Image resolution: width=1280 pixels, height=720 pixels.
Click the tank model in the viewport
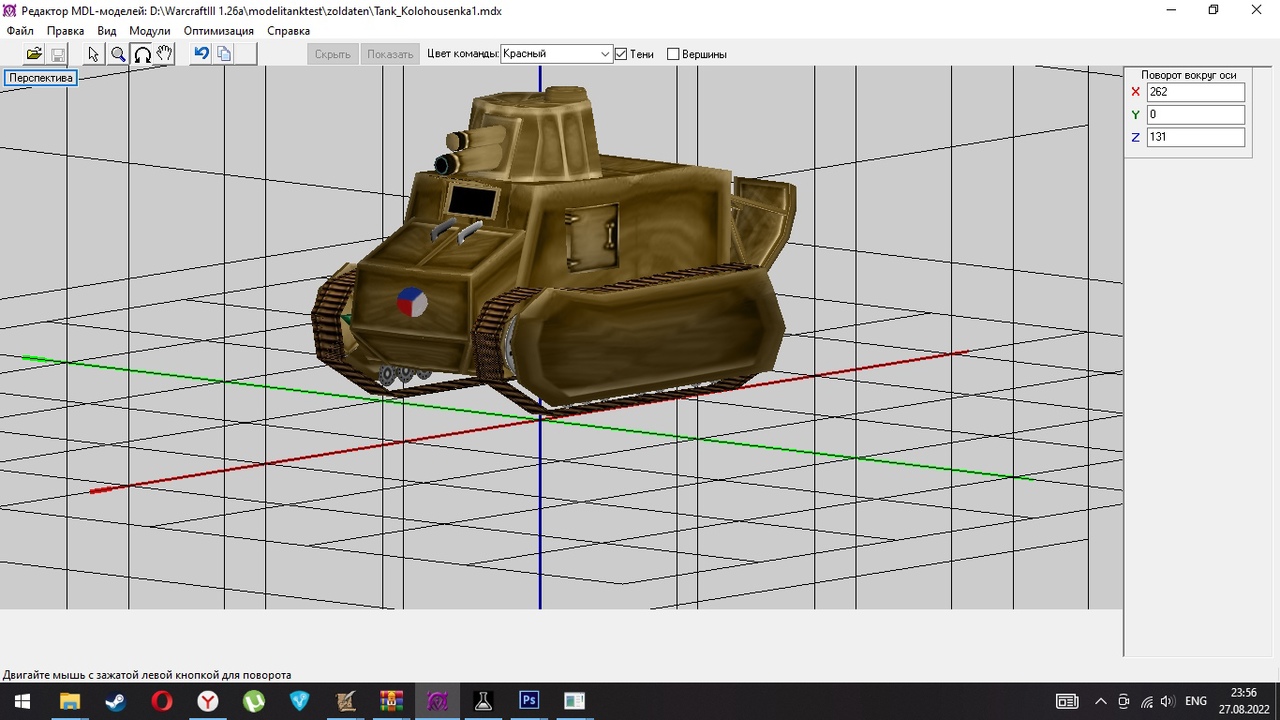click(x=553, y=250)
